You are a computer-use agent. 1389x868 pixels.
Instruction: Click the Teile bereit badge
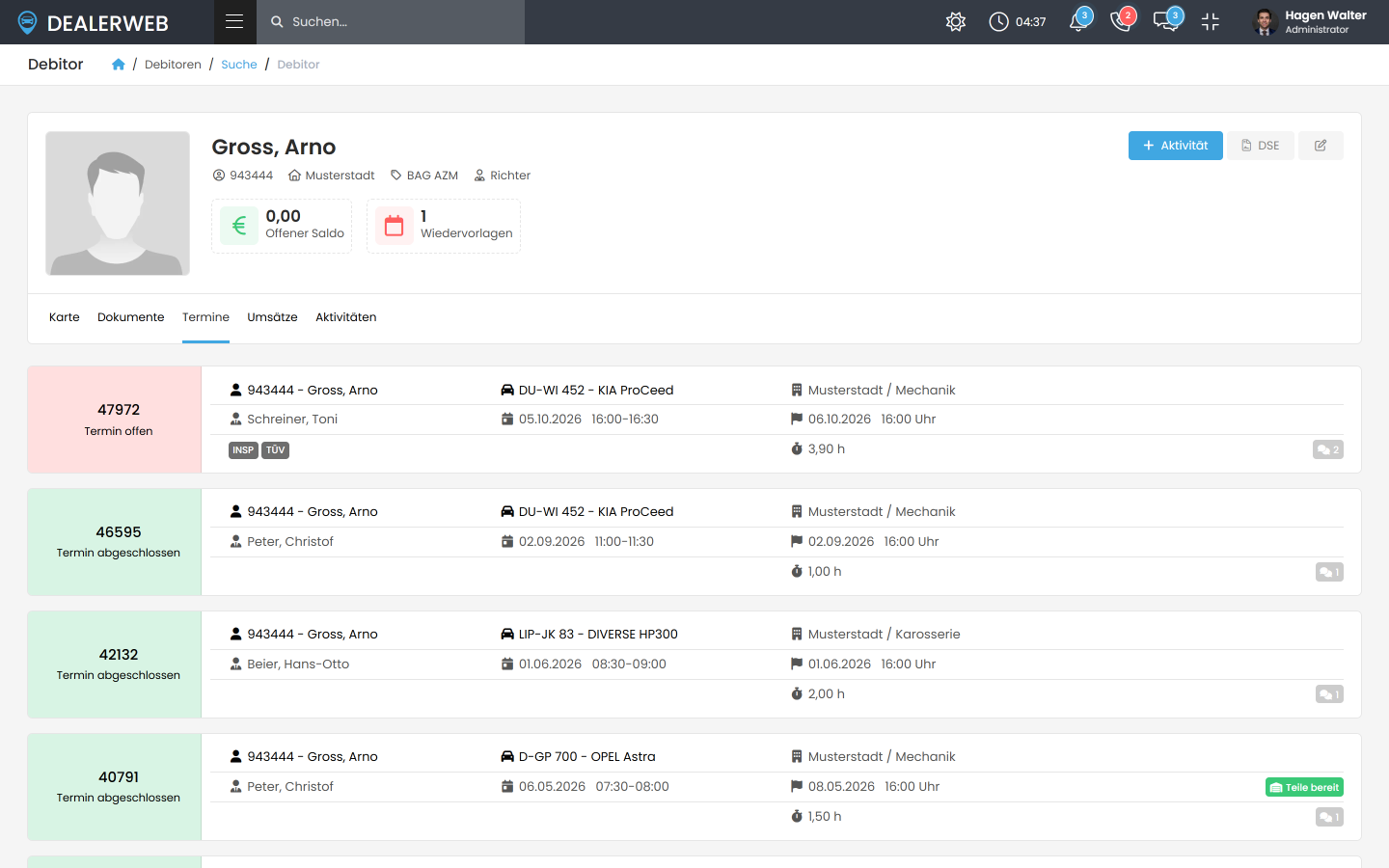(x=1304, y=787)
